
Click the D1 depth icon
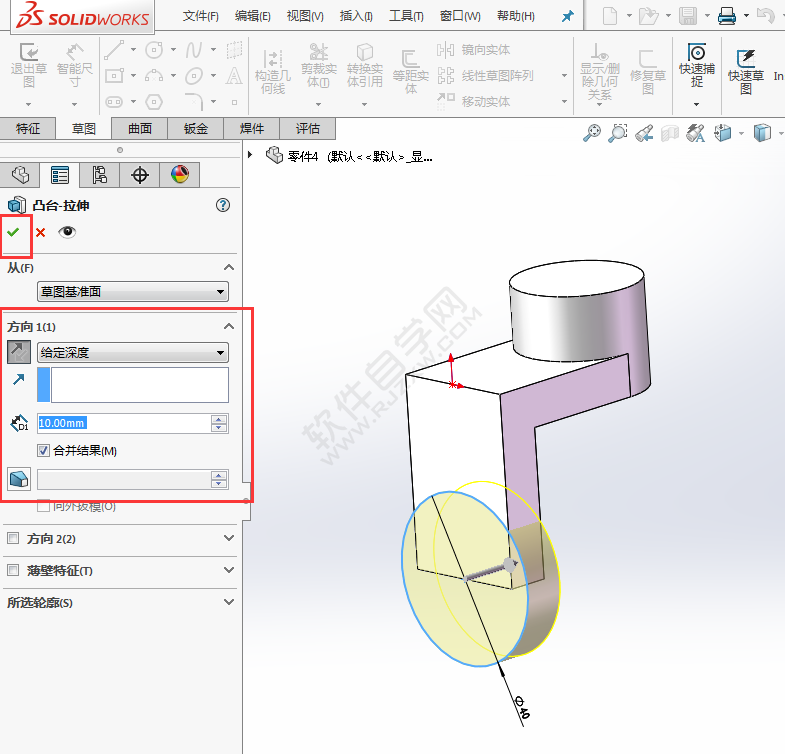pyautogui.click(x=19, y=423)
